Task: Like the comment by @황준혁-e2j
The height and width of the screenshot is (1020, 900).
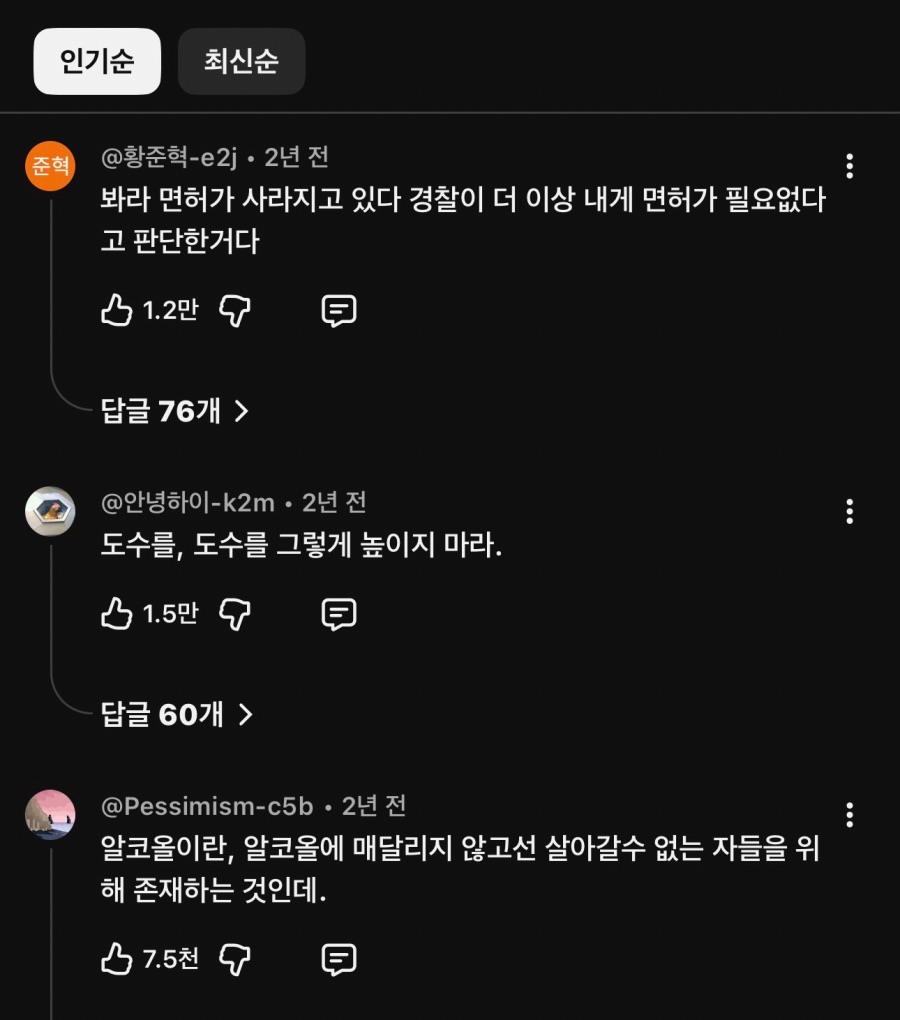Action: click(117, 311)
